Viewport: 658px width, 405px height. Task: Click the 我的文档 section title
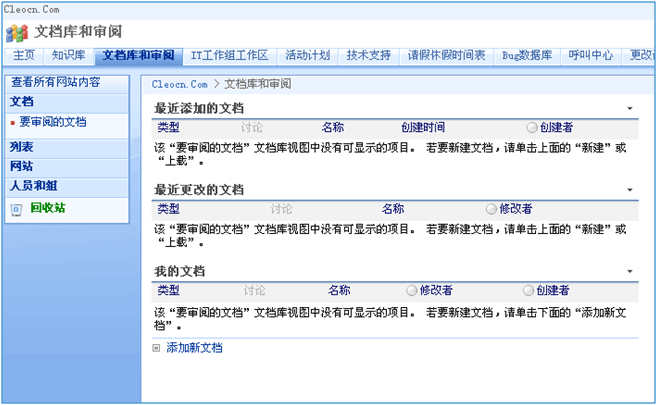click(180, 272)
